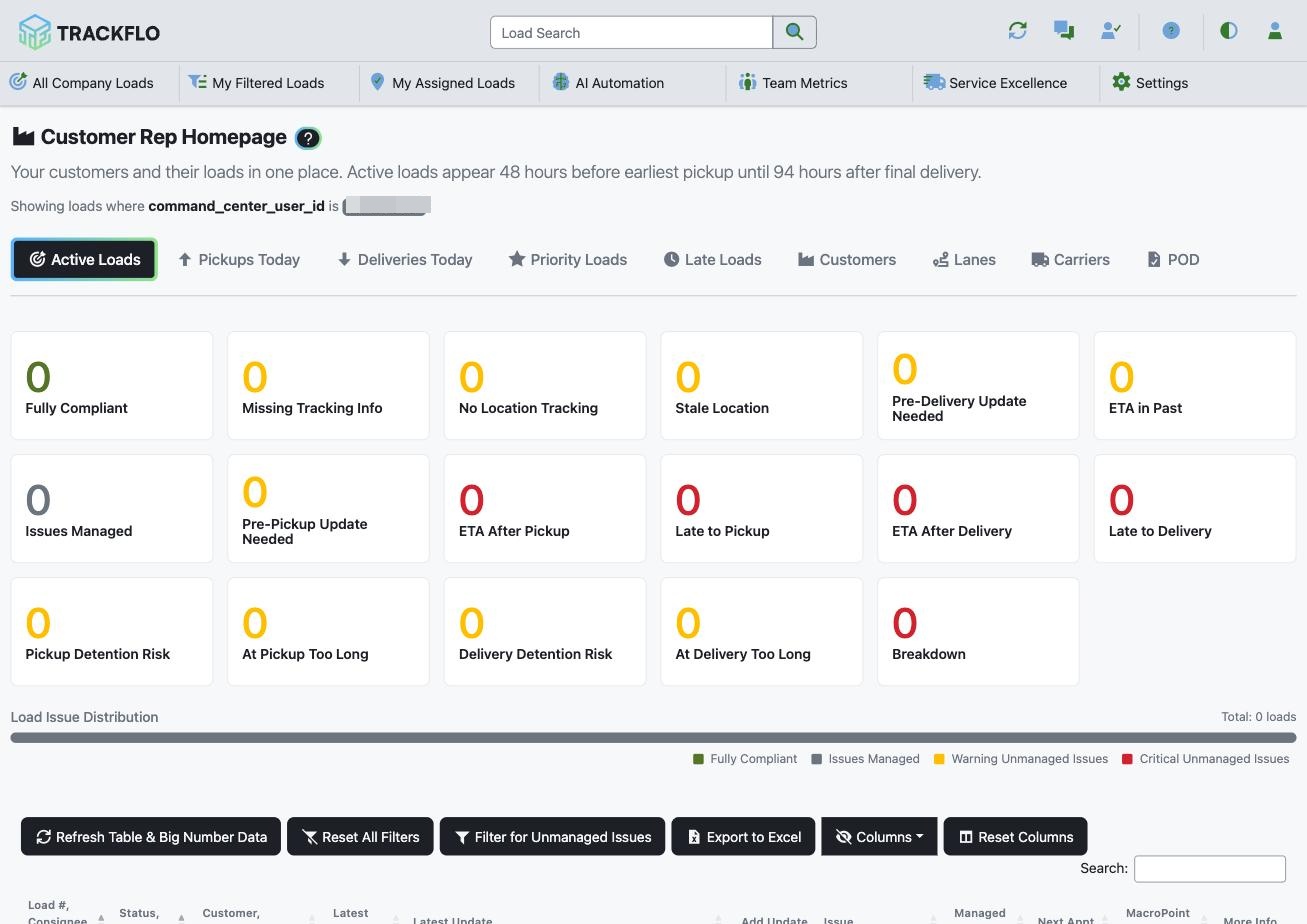Click the Pickup Detention Risk card
The height and width of the screenshot is (924, 1307).
[112, 631]
